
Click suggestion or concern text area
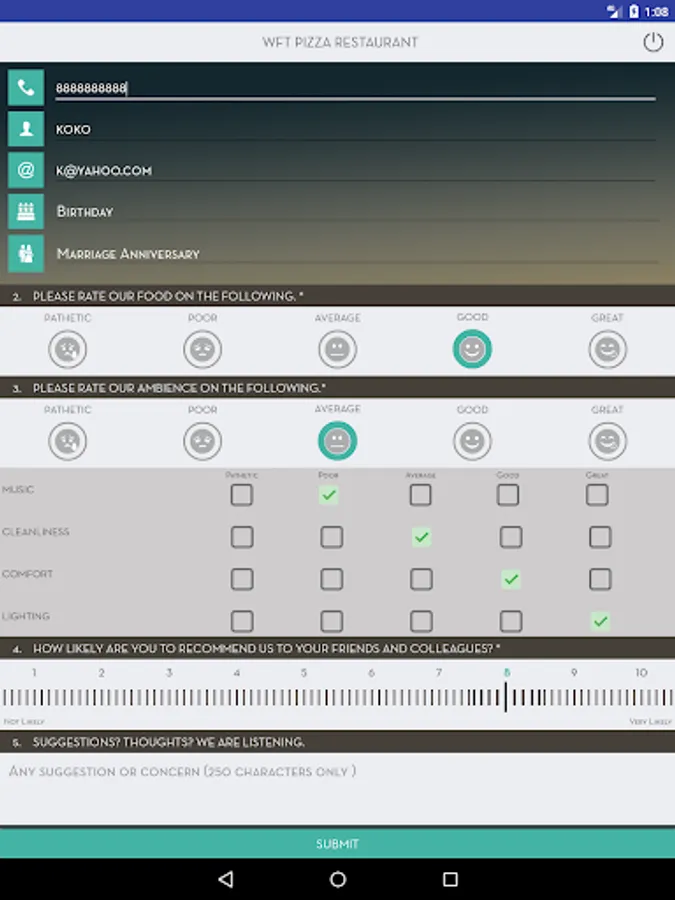[338, 789]
